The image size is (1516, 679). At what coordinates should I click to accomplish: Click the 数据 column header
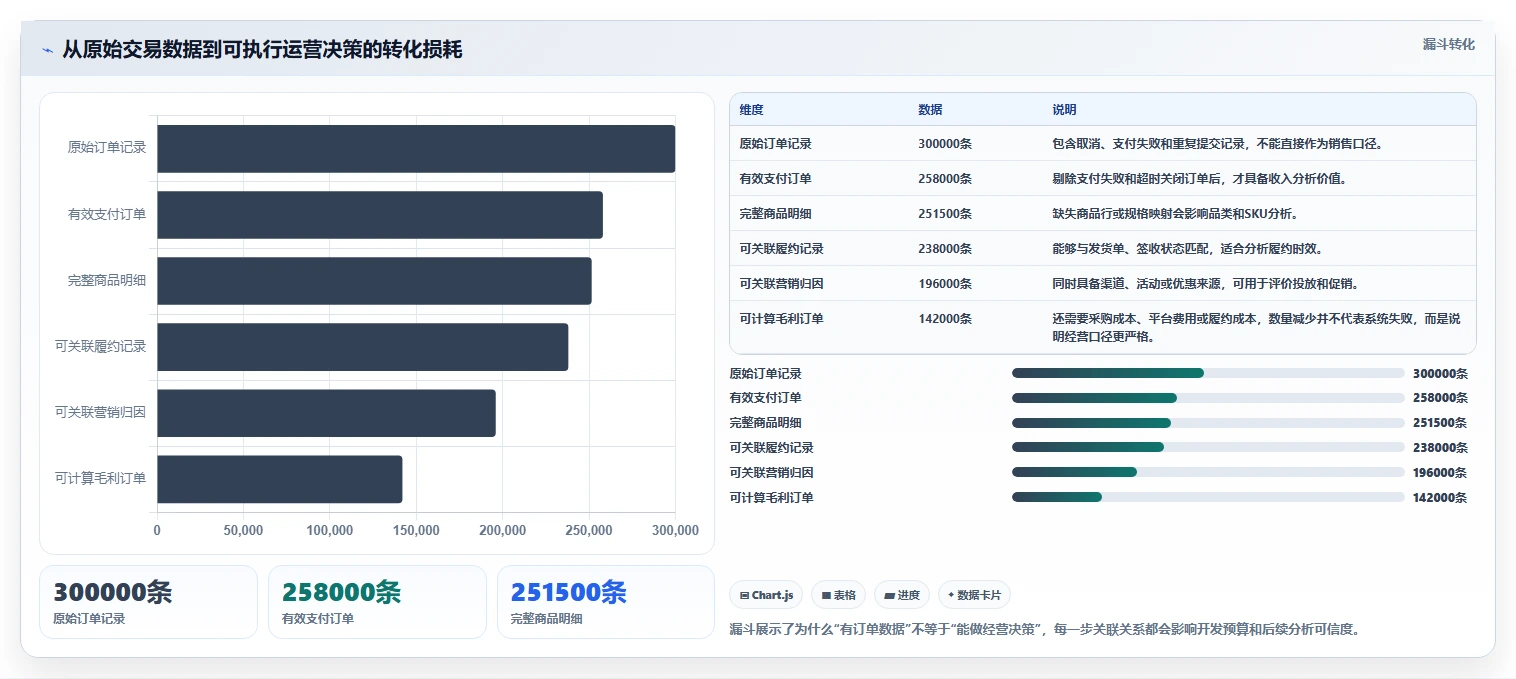pyautogui.click(x=930, y=110)
